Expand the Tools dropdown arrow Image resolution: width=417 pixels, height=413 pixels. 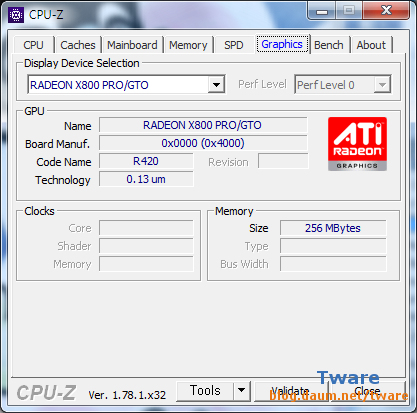[x=242, y=391]
